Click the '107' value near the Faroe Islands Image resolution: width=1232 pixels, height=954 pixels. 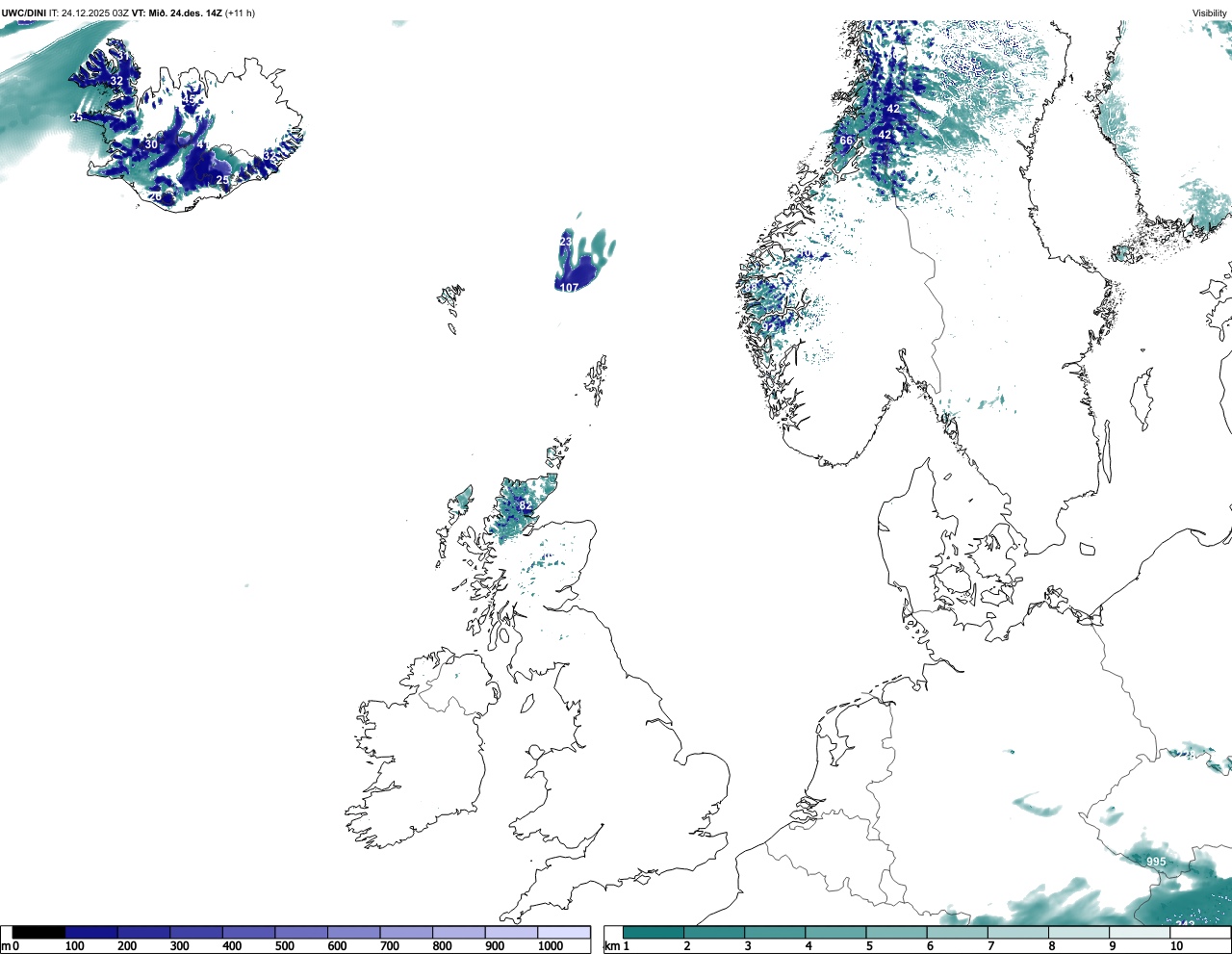pyautogui.click(x=569, y=288)
